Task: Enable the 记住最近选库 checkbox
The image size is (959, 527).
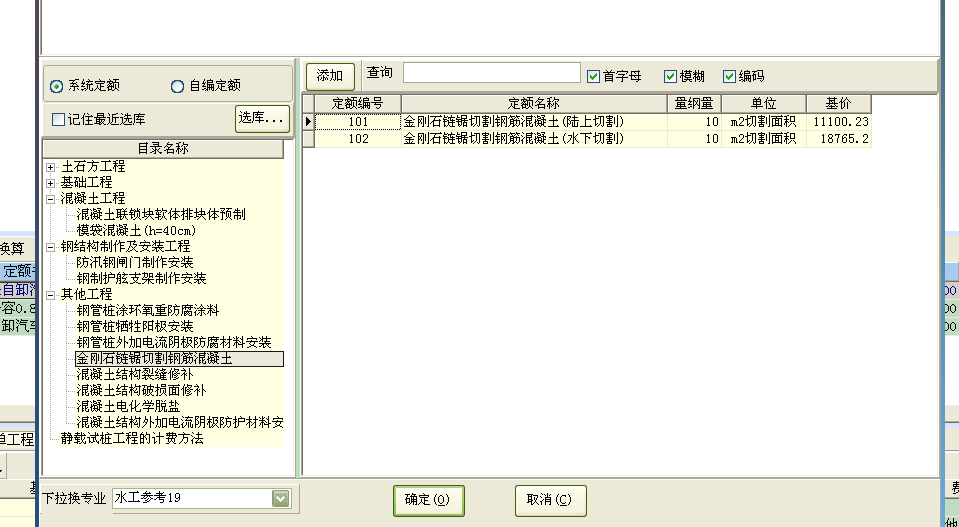Action: click(x=58, y=119)
